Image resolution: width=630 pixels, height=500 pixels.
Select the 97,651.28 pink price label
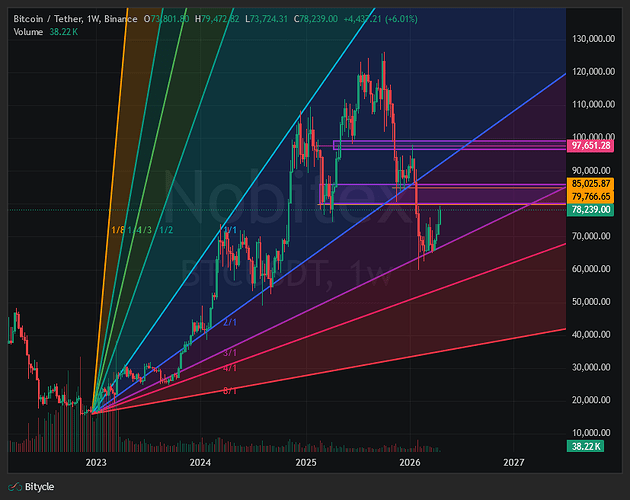tap(590, 145)
